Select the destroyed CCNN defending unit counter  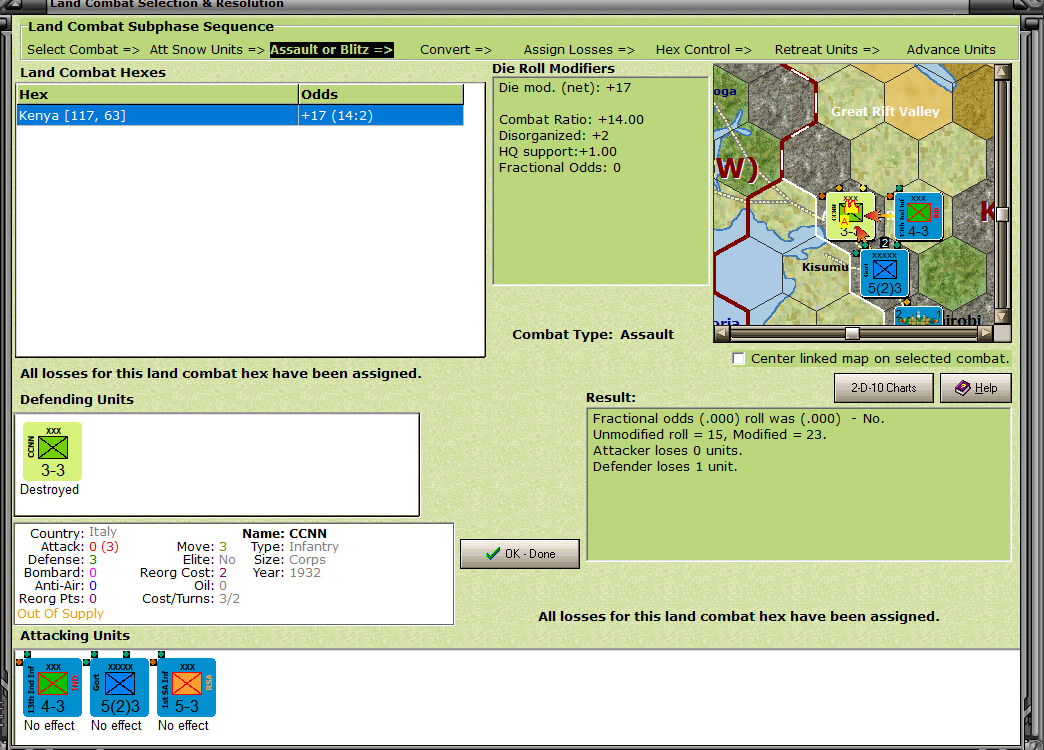51,451
